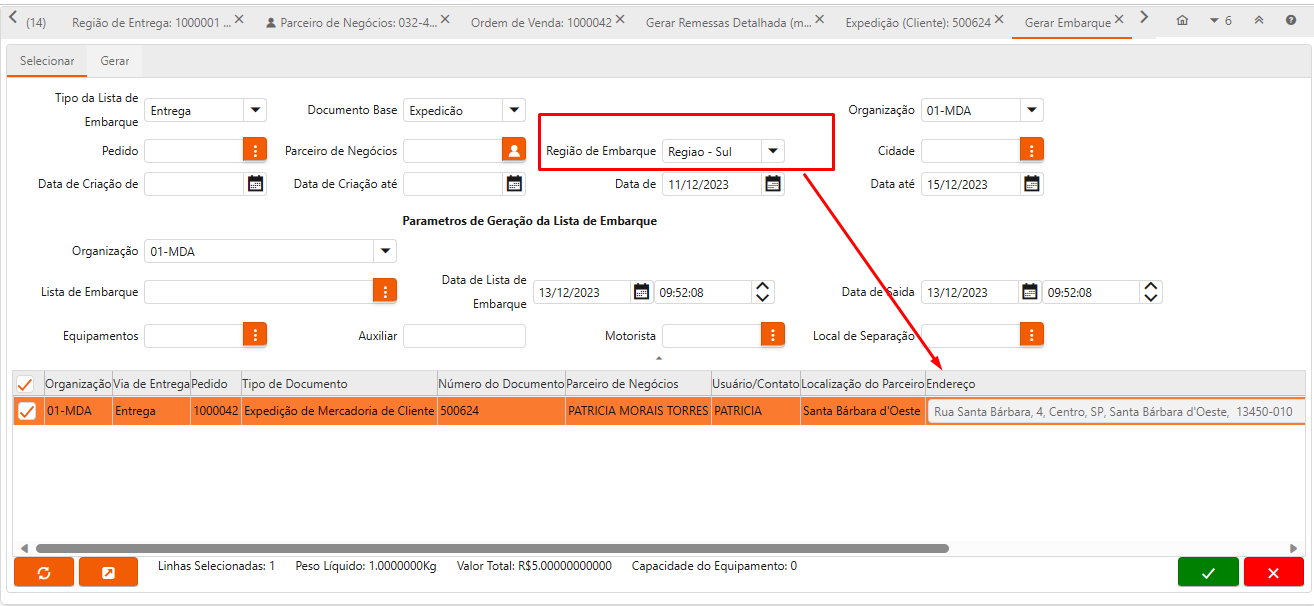
Task: Expand the Região de Embarque dropdown
Action: pos(772,151)
